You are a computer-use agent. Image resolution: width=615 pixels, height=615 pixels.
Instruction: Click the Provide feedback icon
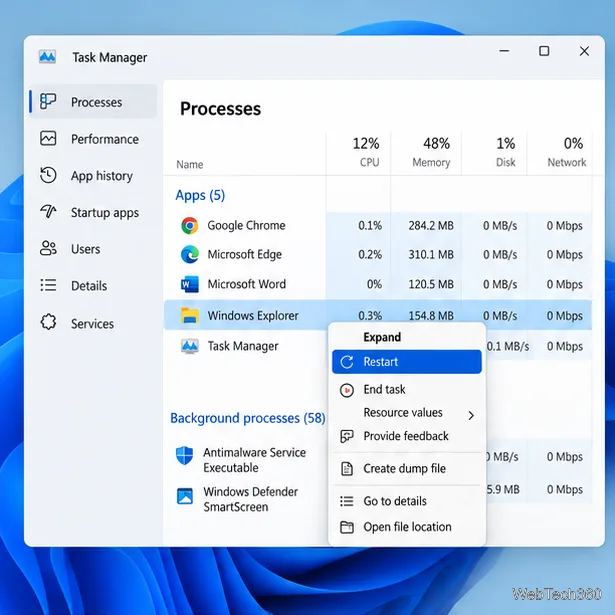click(347, 436)
